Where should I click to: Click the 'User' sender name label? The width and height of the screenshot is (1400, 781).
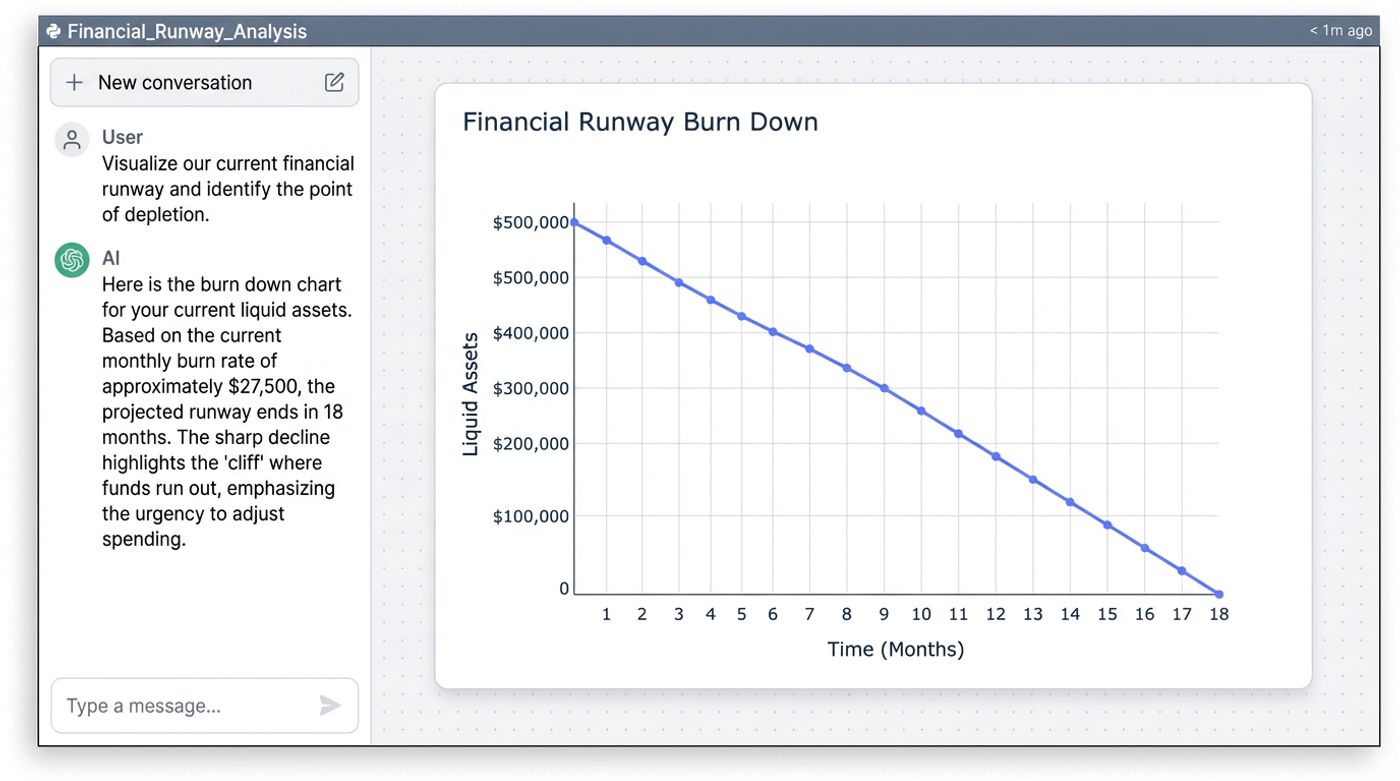pos(122,137)
